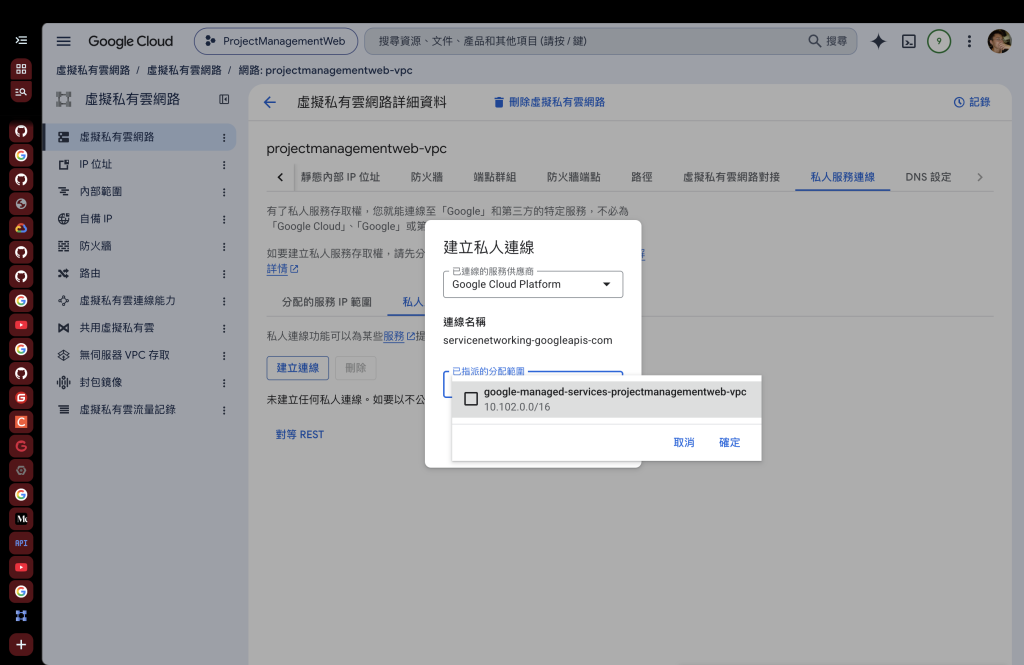Check google-managed-services-projectmanagementweb-vpc range checkbox
Viewport: 1024px width, 665px height.
click(471, 398)
